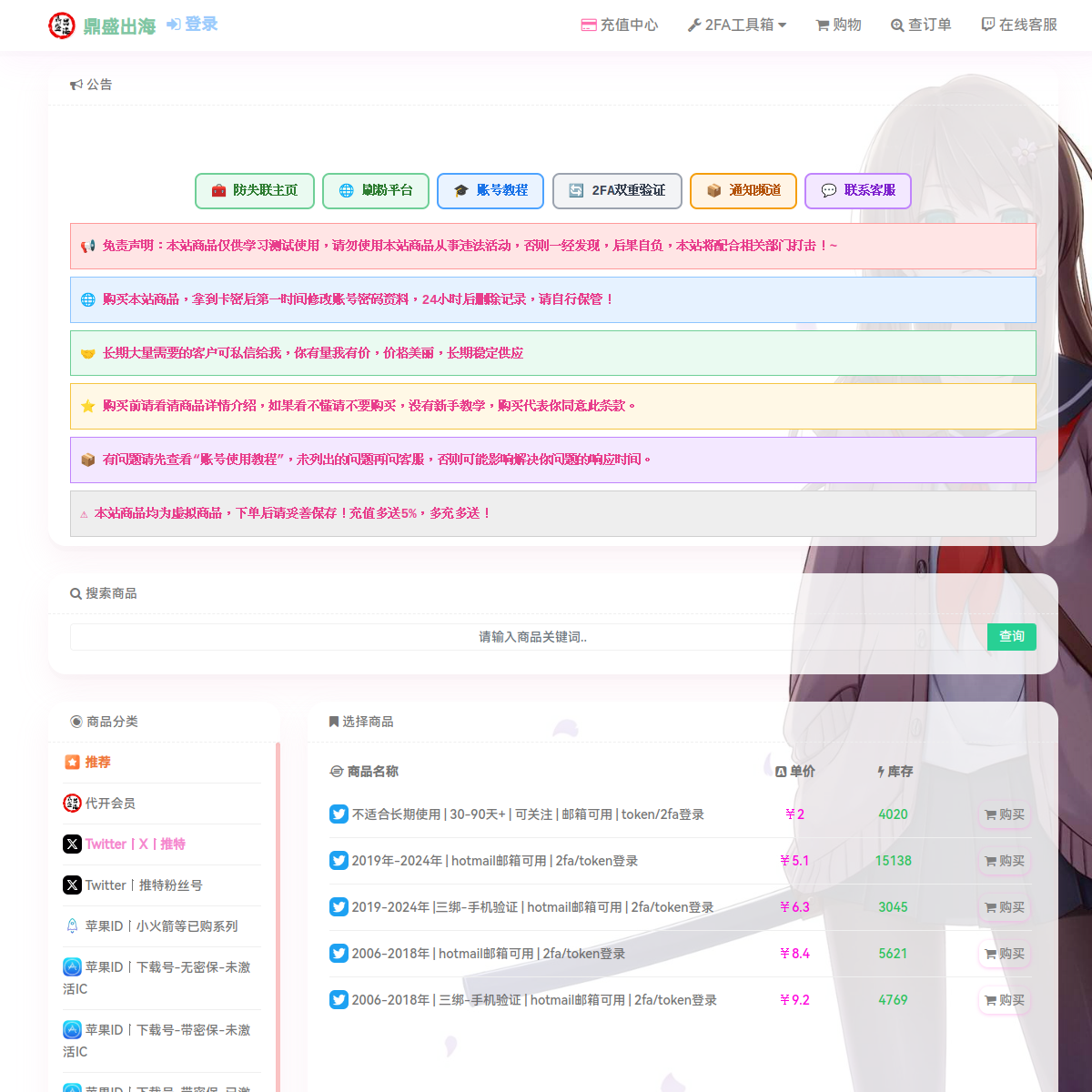Open the 购物 shopping page
Viewport: 1092px width, 1092px height.
[838, 25]
